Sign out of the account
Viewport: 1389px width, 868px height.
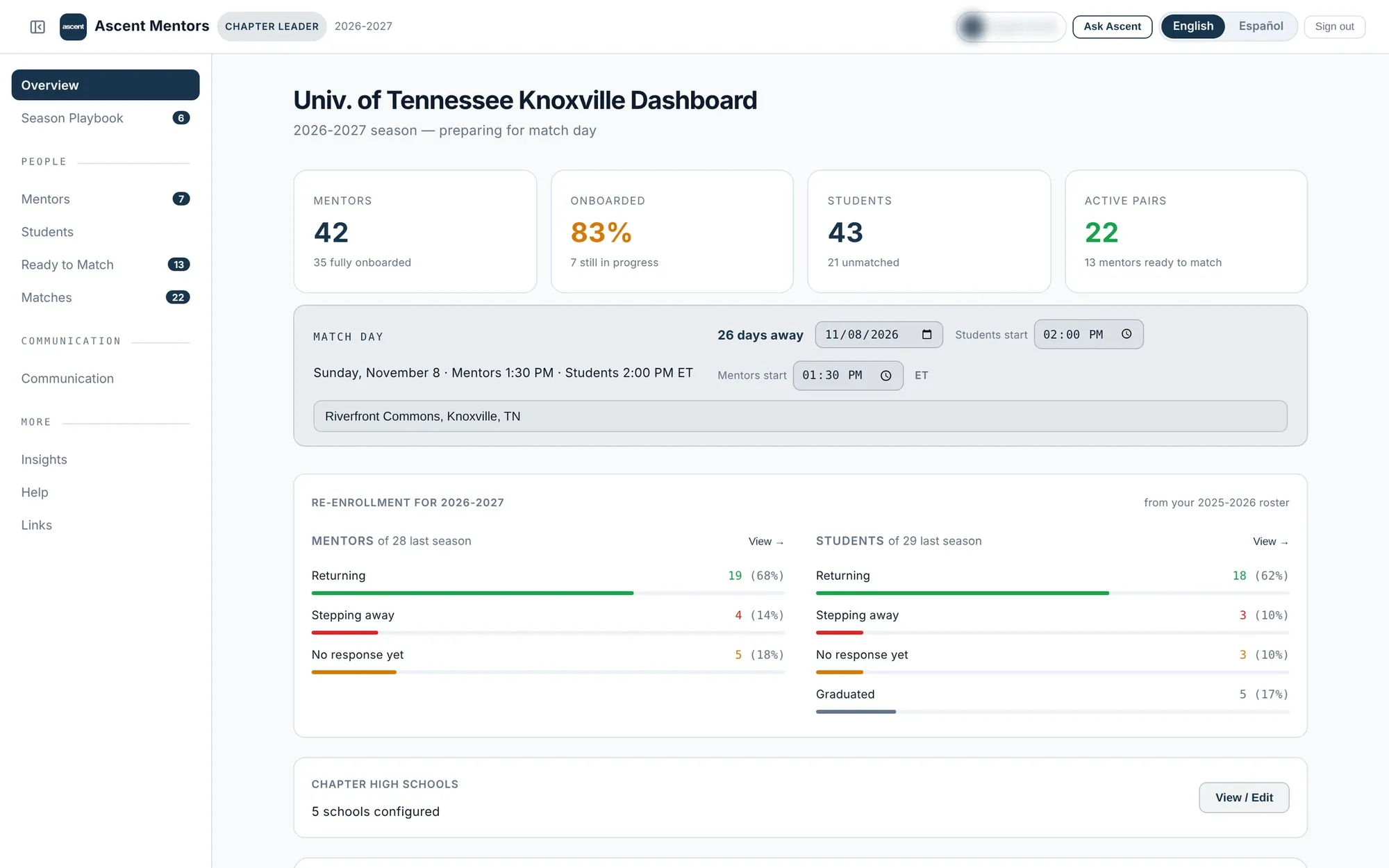click(x=1334, y=26)
